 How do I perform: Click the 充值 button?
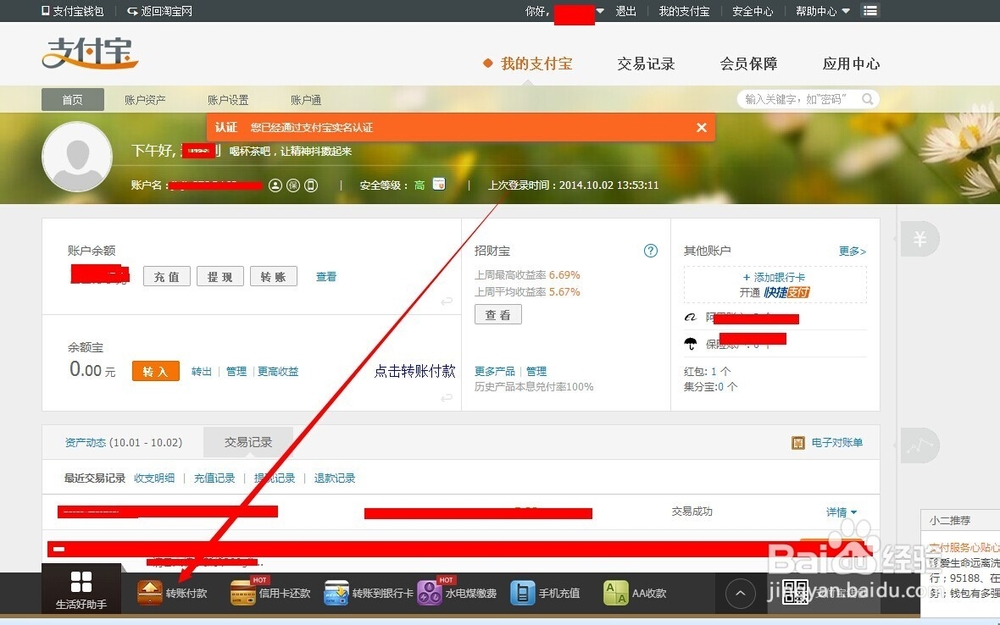pos(166,277)
